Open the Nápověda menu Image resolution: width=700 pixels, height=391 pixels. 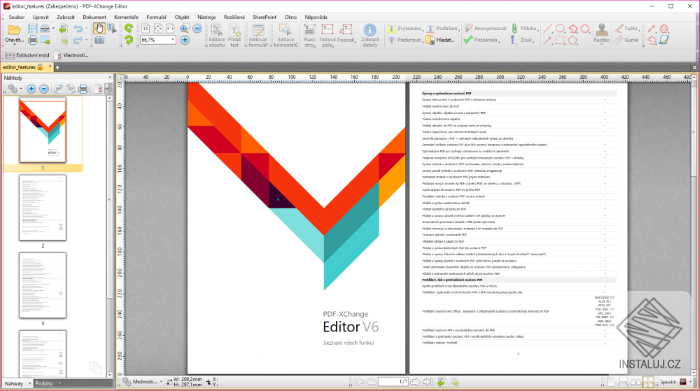point(316,17)
